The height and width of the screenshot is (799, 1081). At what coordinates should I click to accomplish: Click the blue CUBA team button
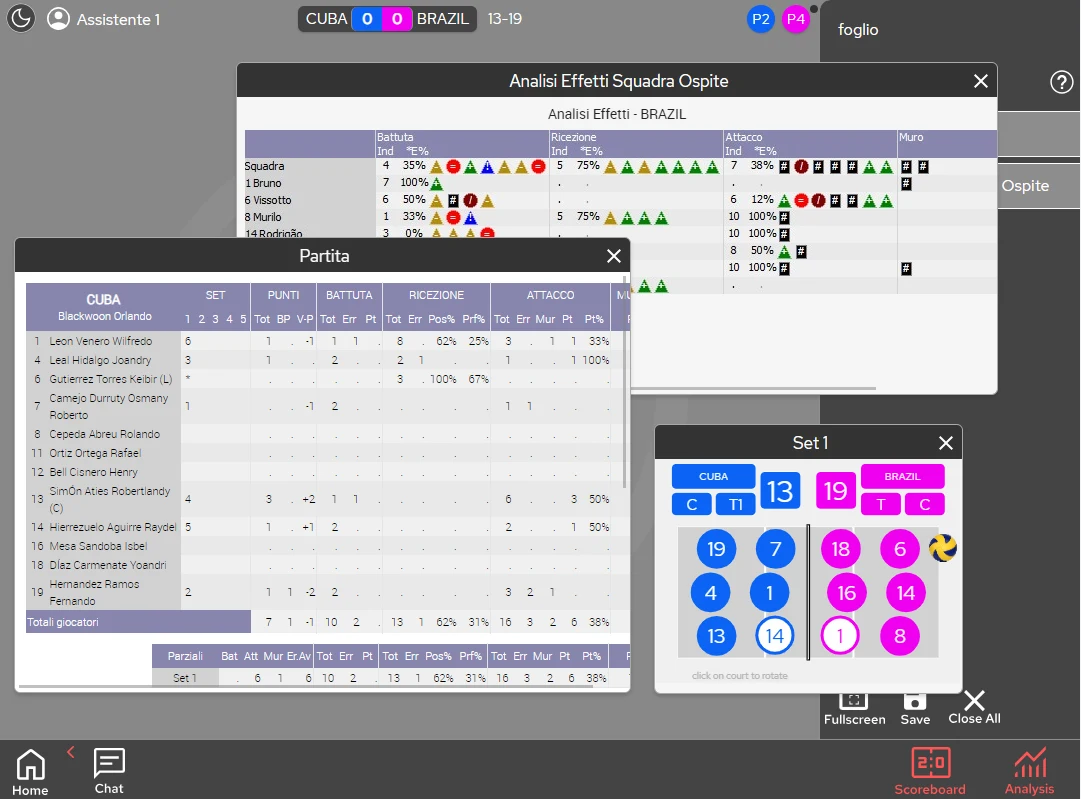(x=714, y=476)
